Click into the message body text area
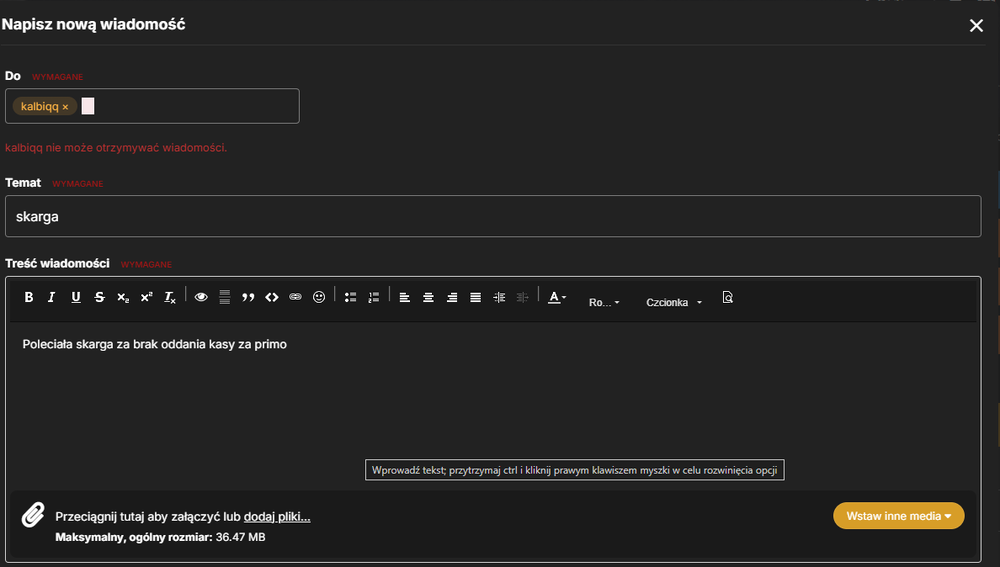1000x567 pixels. point(493,405)
